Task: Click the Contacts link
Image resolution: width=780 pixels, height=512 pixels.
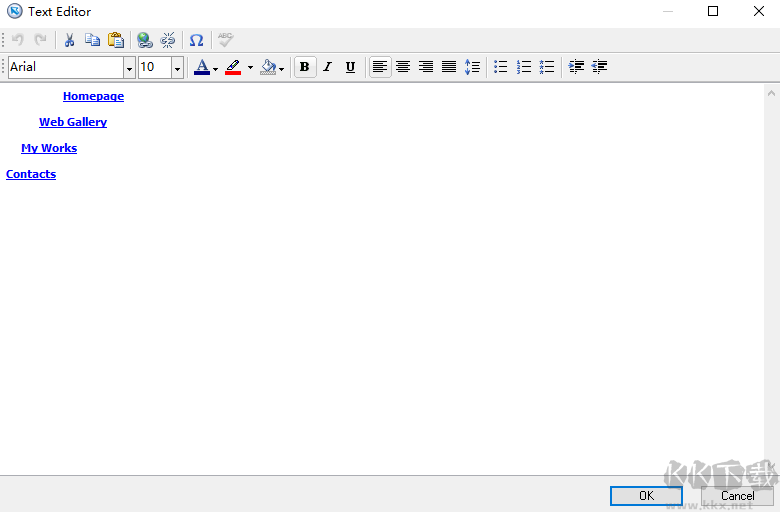Action: [31, 174]
